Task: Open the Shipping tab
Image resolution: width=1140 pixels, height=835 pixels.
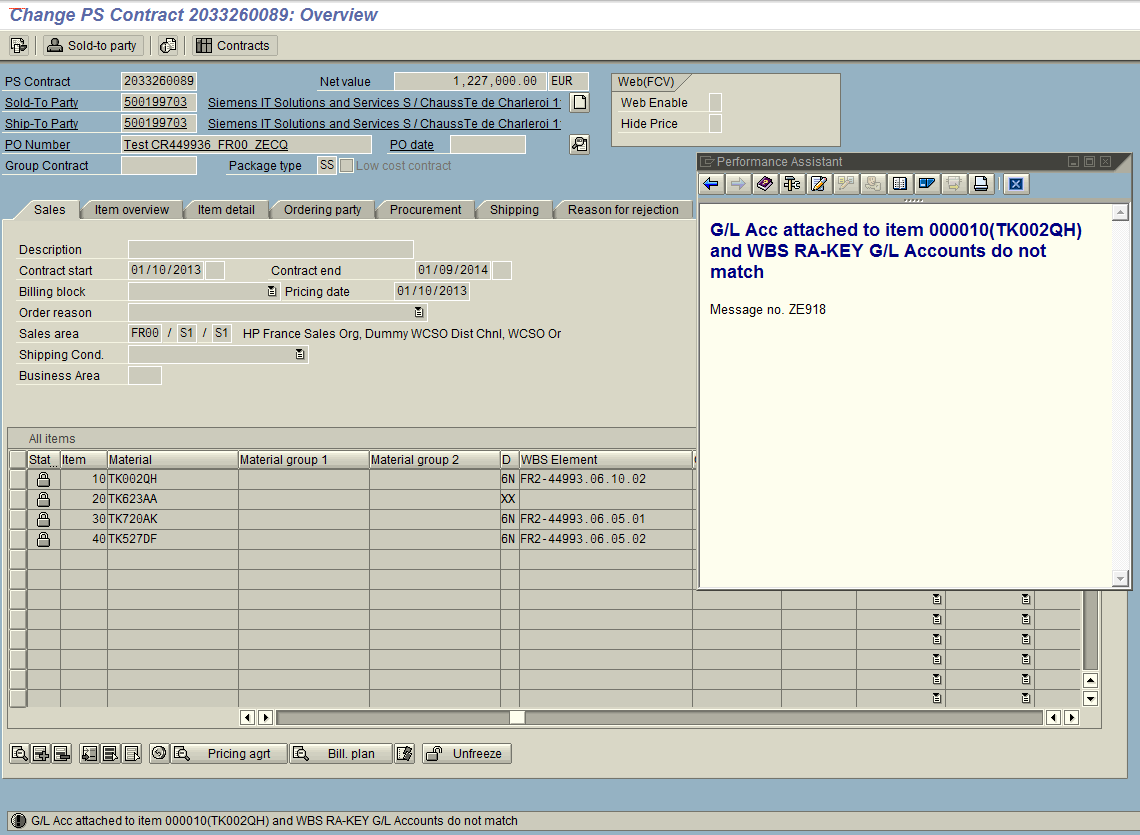Action: [514, 209]
